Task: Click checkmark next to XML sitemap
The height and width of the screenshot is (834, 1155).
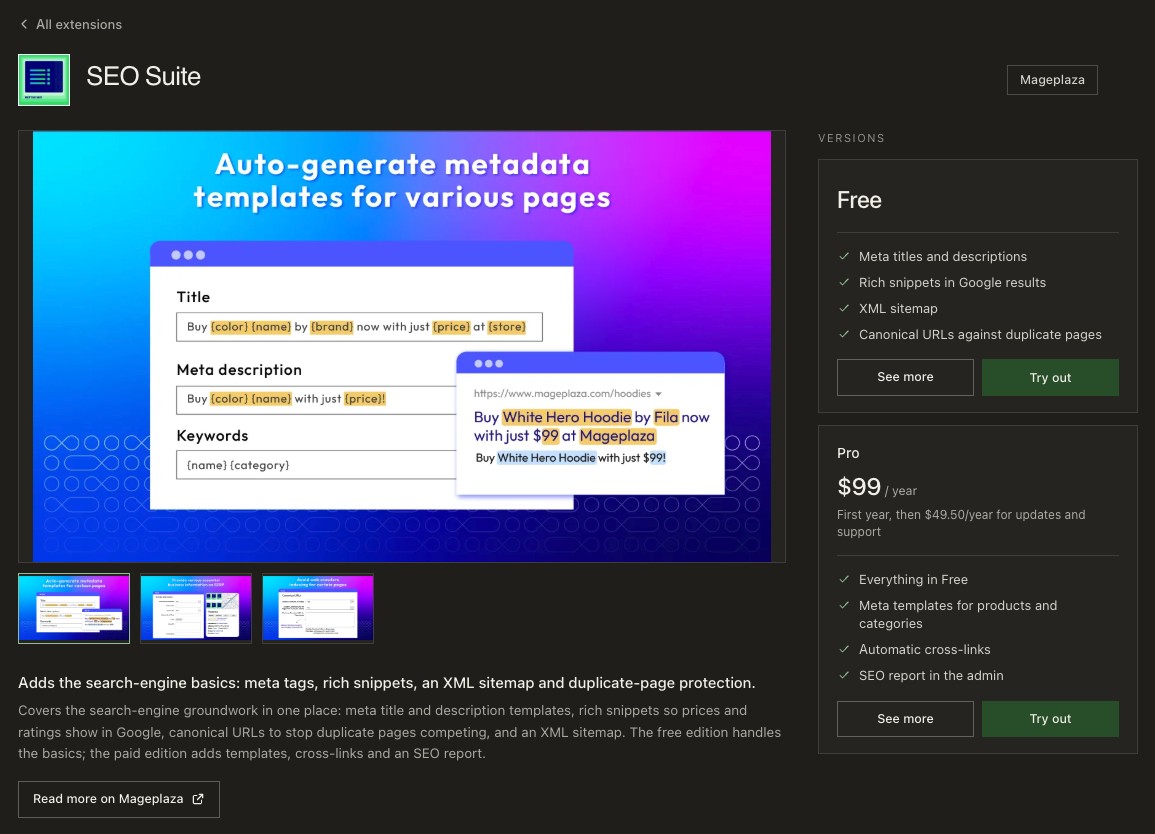Action: pyautogui.click(x=844, y=308)
